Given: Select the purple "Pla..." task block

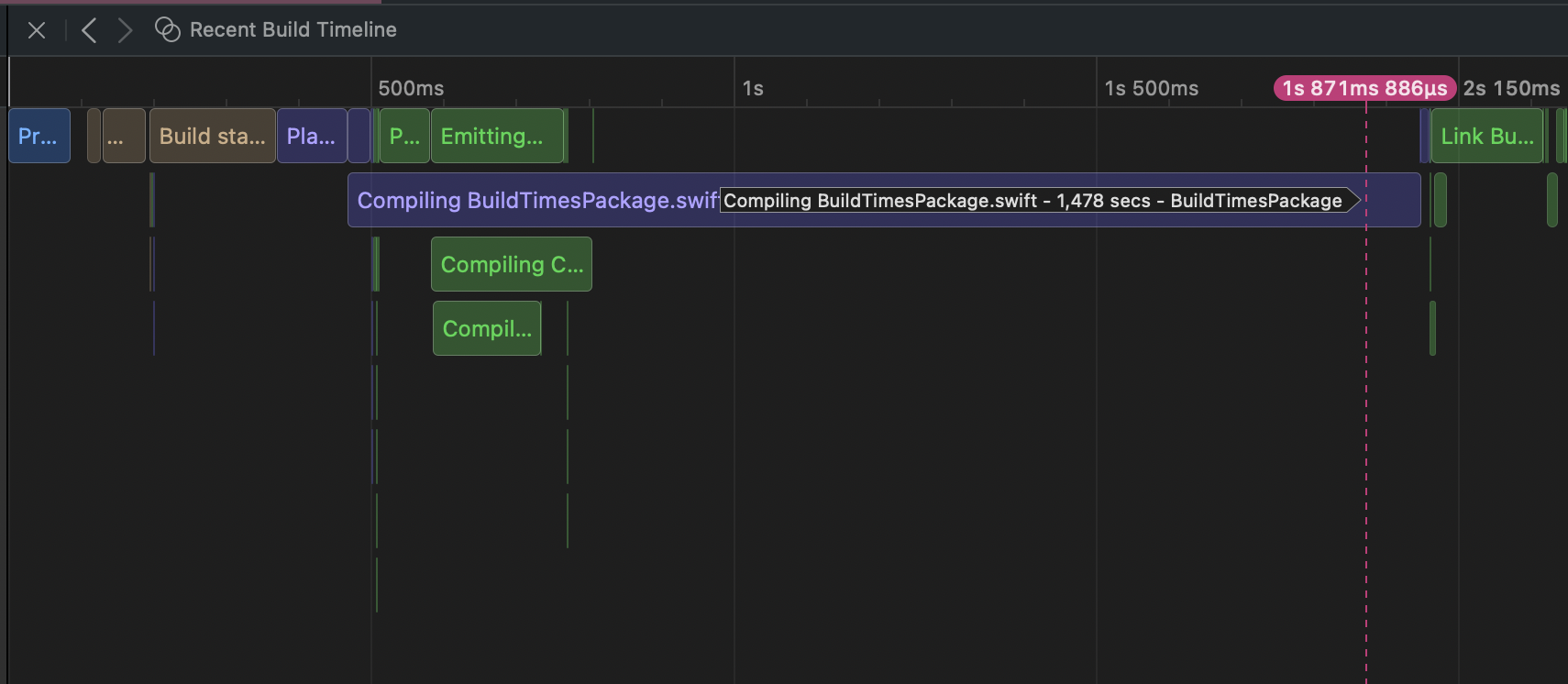Looking at the screenshot, I should 311,136.
